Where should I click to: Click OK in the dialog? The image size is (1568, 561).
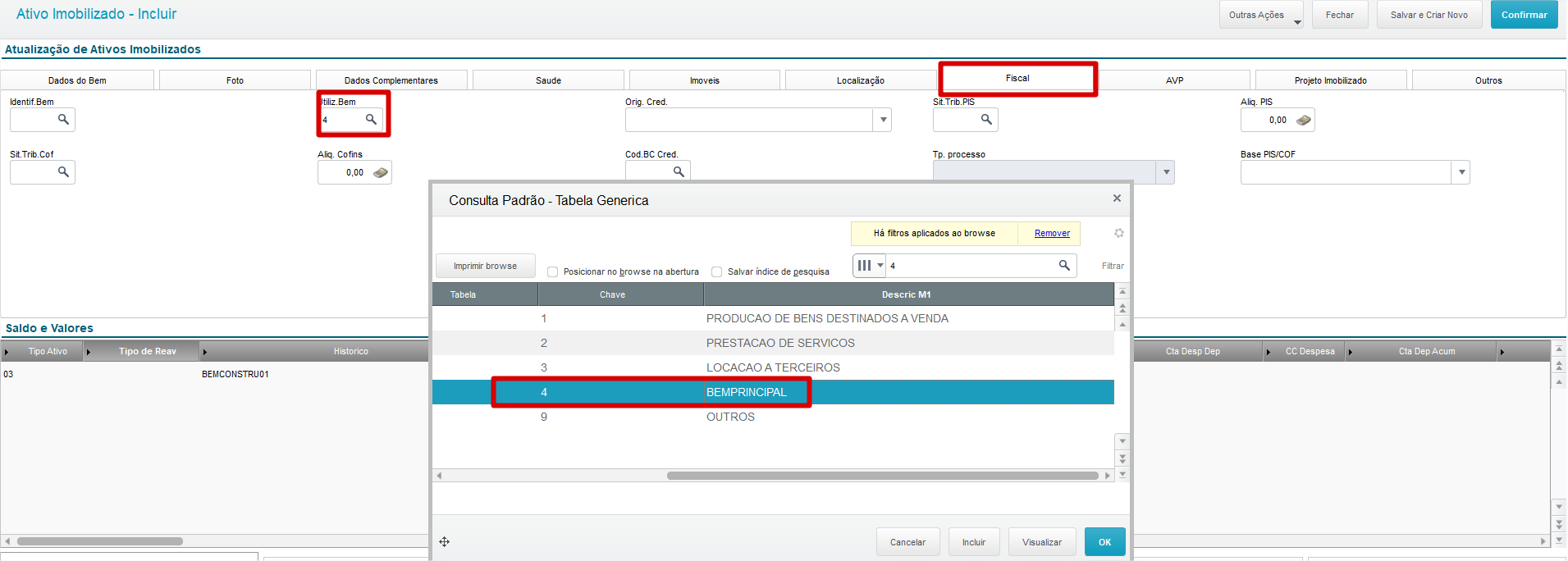click(1105, 542)
